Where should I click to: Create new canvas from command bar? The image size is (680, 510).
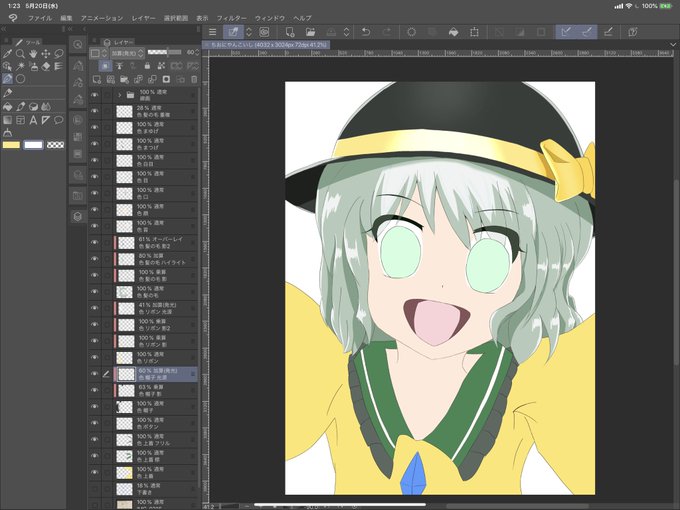coord(290,32)
